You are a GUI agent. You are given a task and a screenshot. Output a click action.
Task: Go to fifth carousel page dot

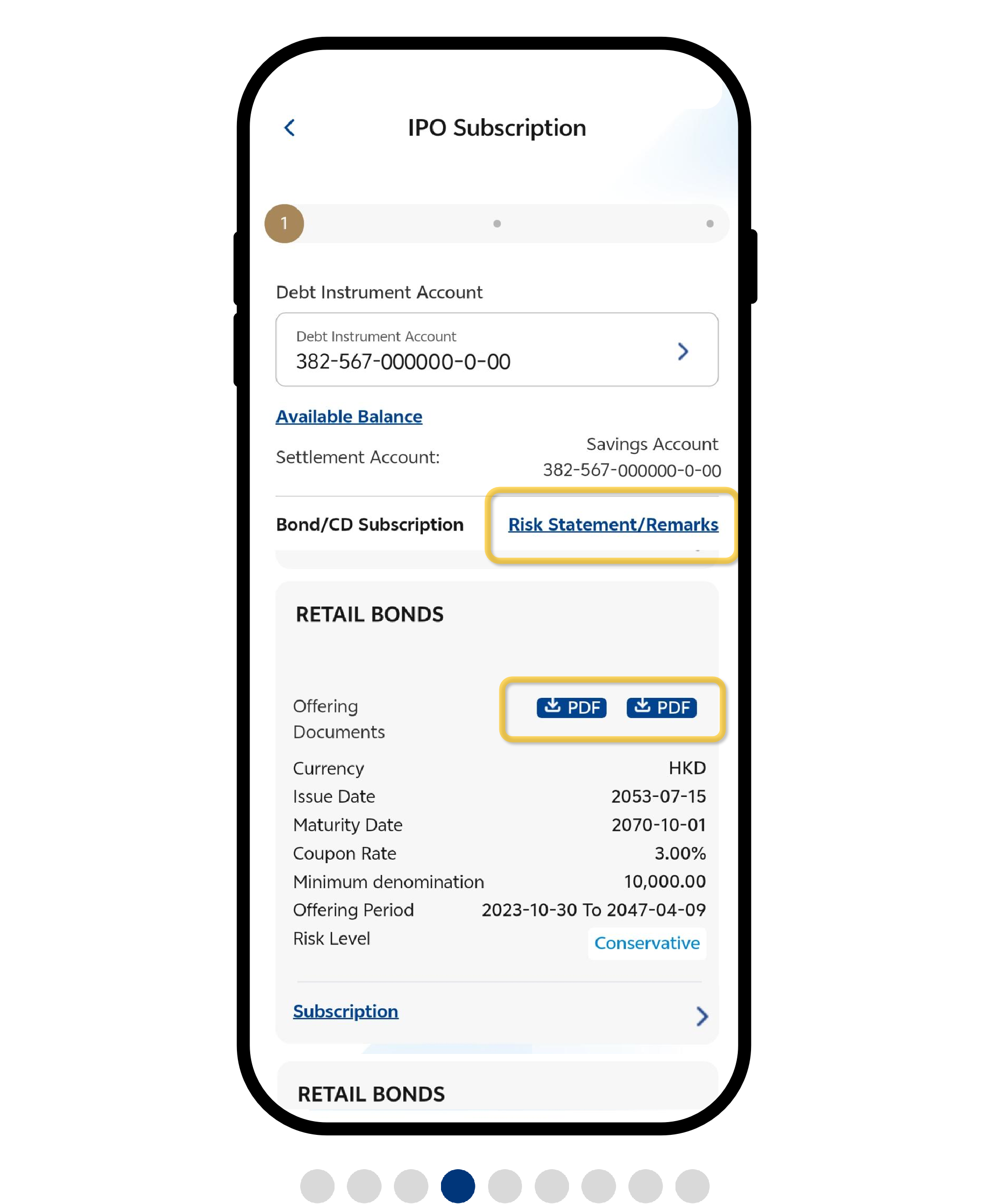pyautogui.click(x=505, y=1186)
